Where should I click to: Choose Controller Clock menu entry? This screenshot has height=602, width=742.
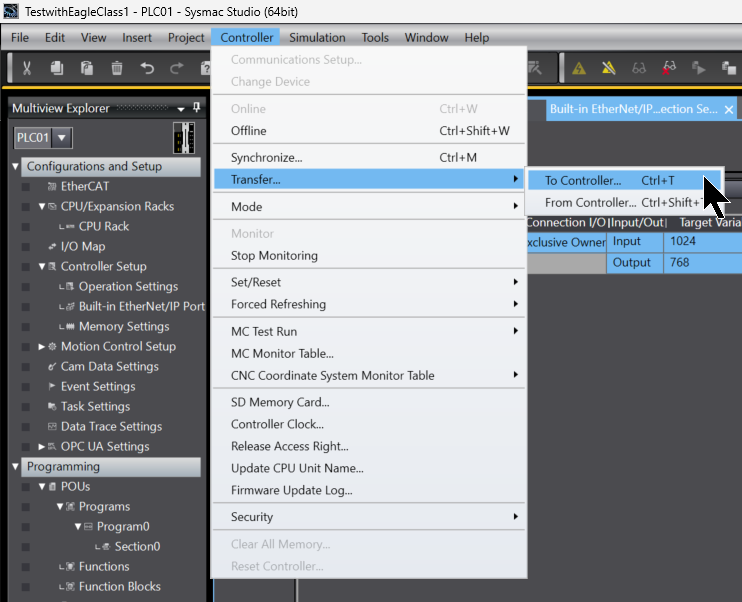coord(369,424)
